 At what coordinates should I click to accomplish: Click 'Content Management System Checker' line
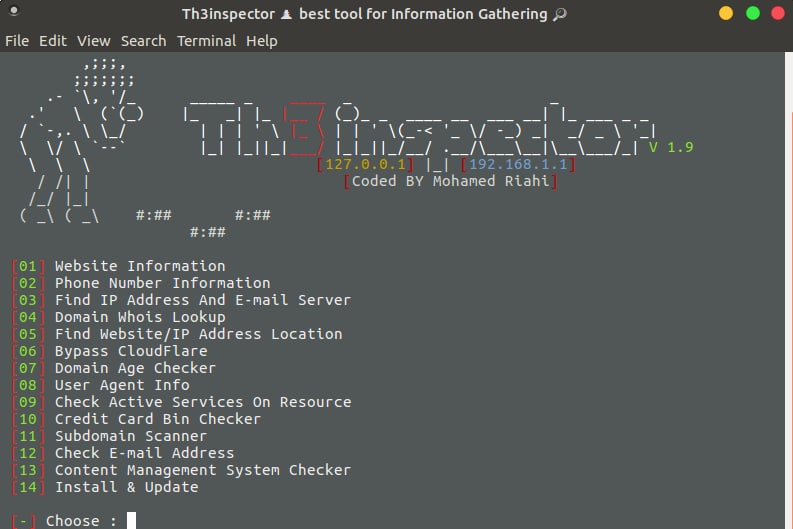coord(203,470)
